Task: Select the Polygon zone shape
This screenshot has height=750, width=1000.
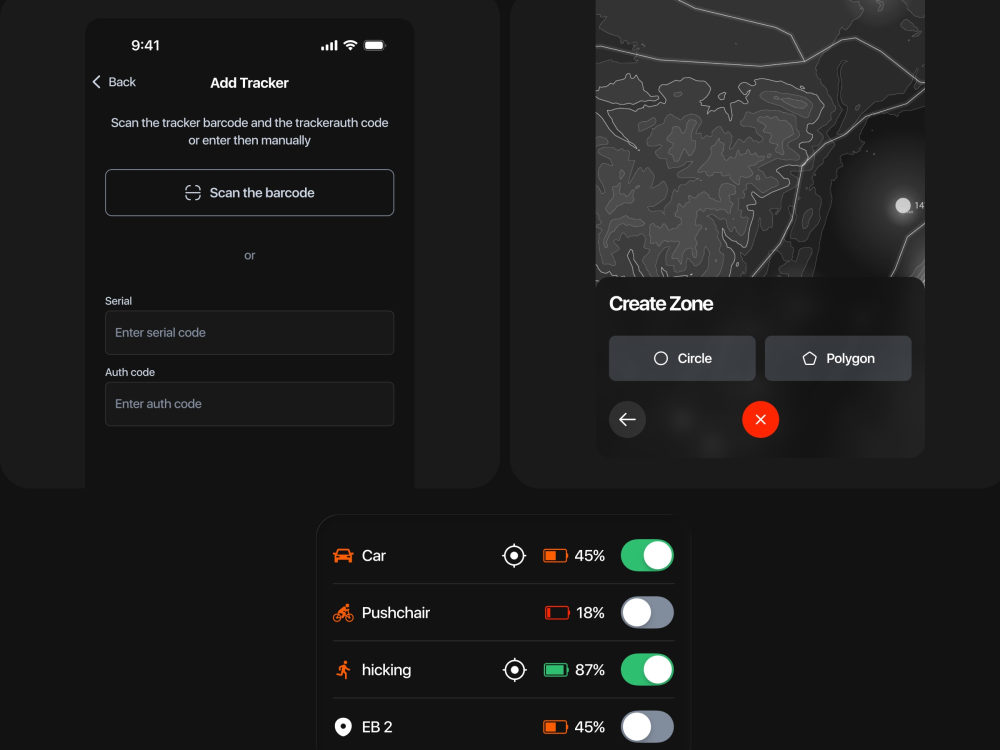Action: (838, 358)
